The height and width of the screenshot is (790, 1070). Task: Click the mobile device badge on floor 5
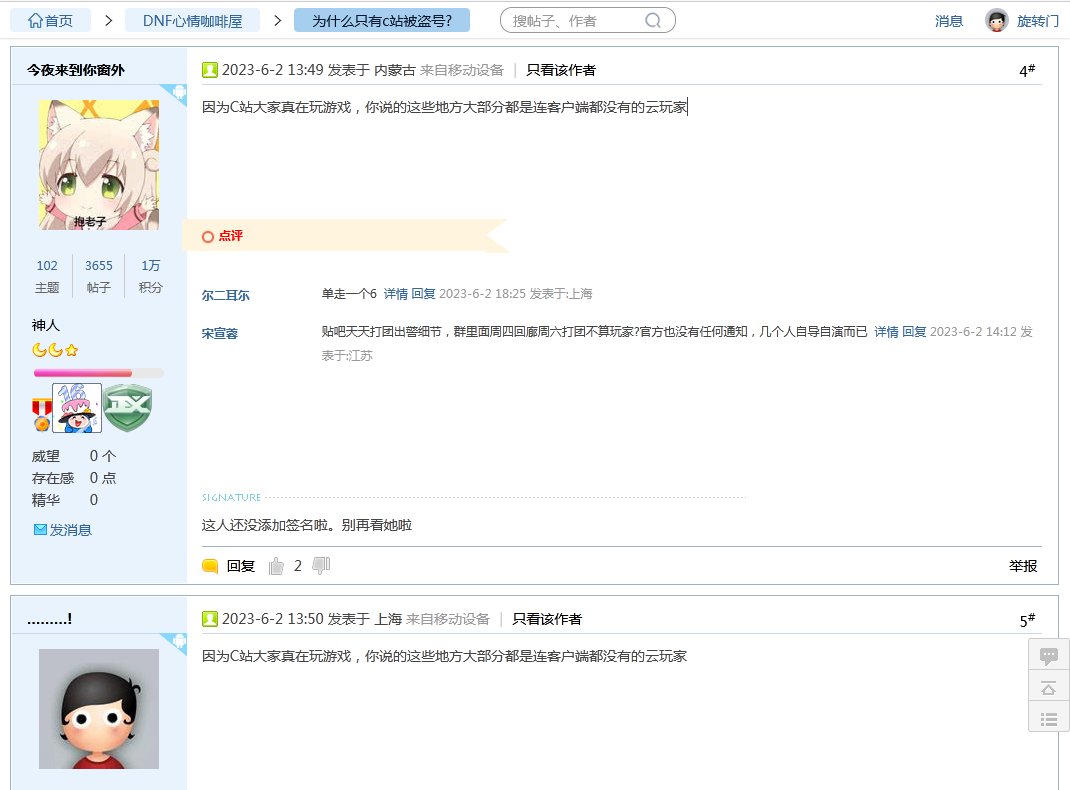[x=177, y=642]
